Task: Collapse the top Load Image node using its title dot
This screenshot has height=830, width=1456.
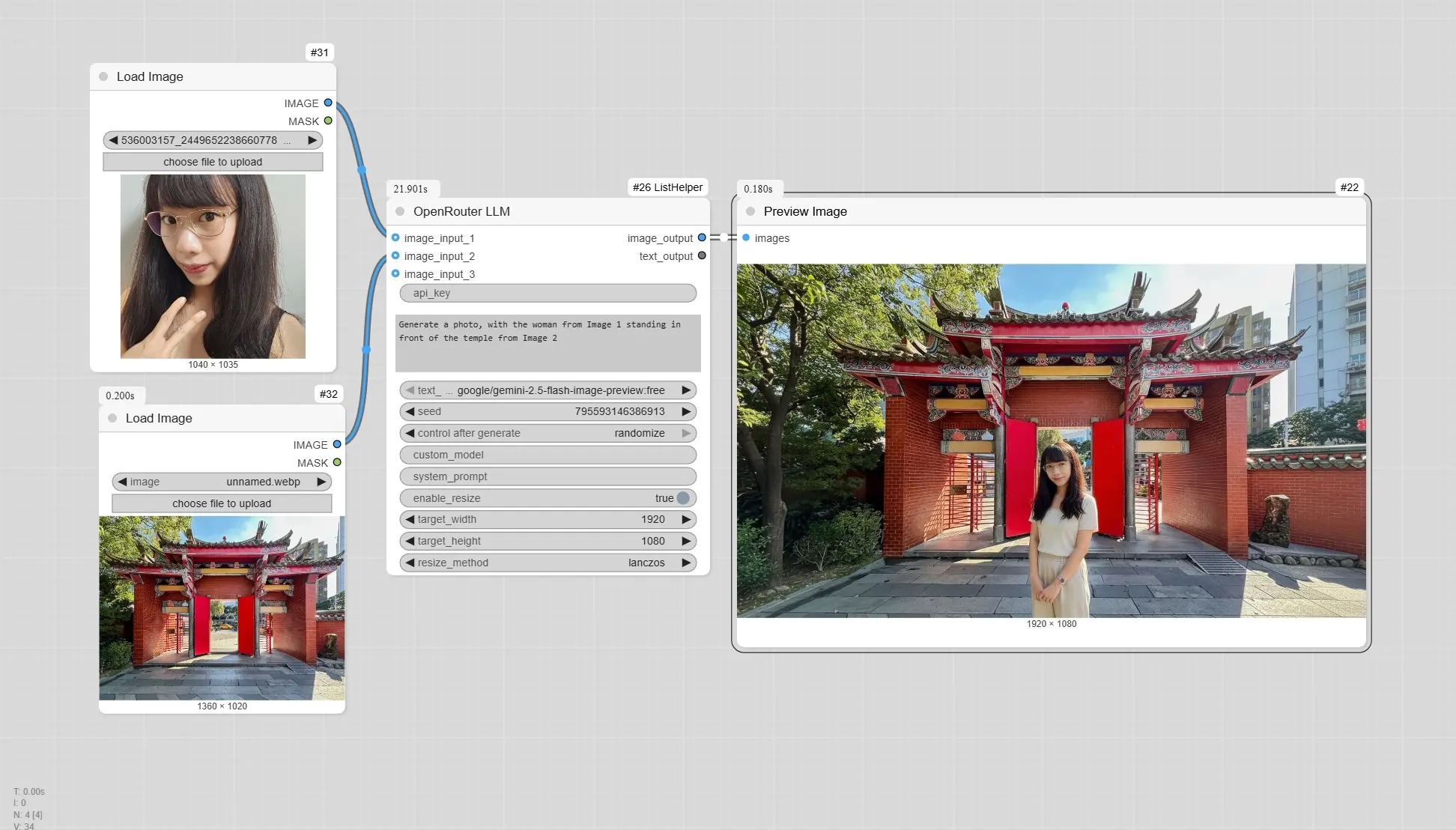Action: pyautogui.click(x=103, y=76)
